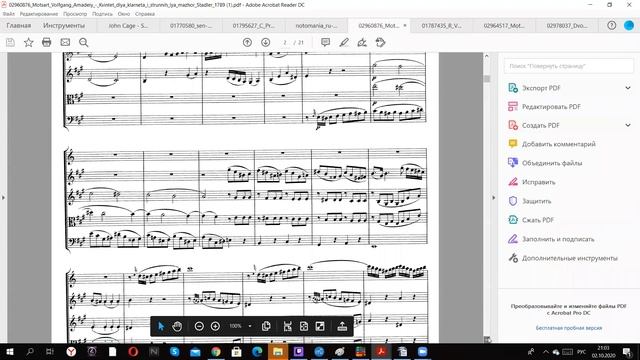This screenshot has height=360, width=640.
Task: Open the Добавить комментарий tool
Action: [x=559, y=144]
